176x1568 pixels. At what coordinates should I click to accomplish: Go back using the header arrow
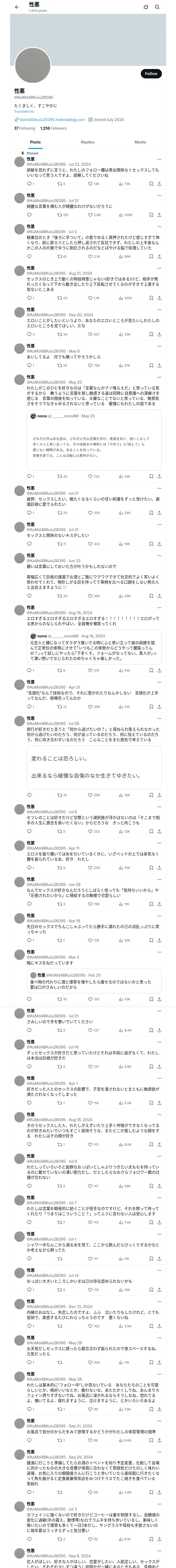(16, 7)
